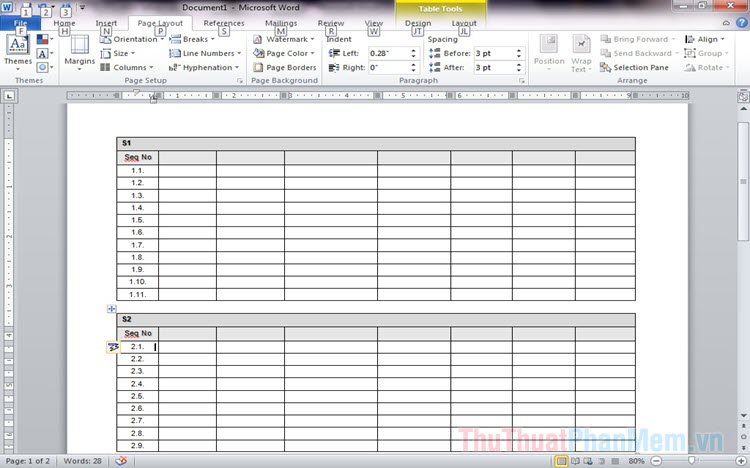
Task: Switch to the References tab
Action: pyautogui.click(x=223, y=23)
